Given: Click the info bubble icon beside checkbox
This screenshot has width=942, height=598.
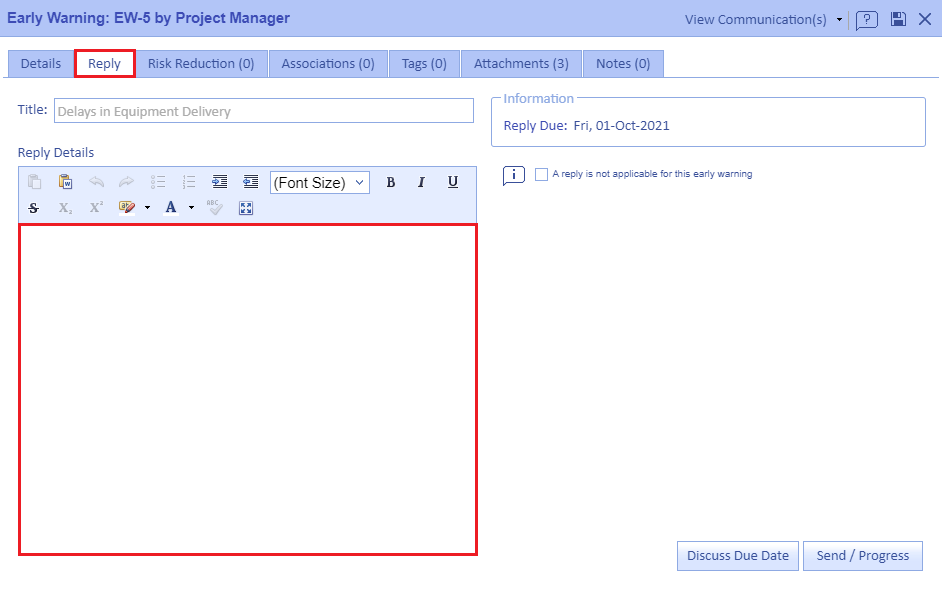Looking at the screenshot, I should click(x=513, y=175).
